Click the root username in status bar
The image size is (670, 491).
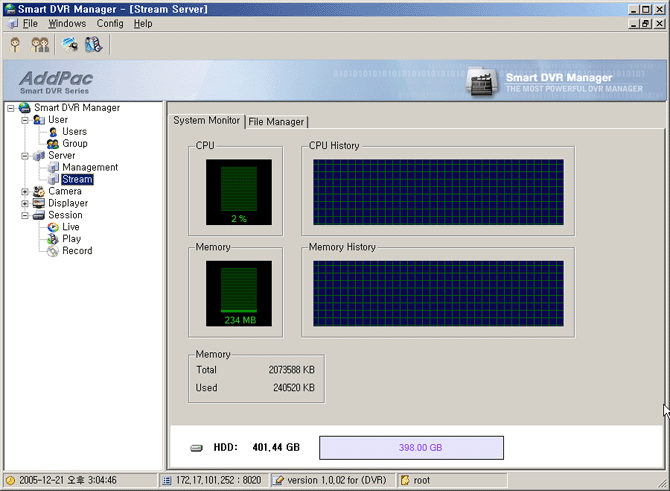422,480
